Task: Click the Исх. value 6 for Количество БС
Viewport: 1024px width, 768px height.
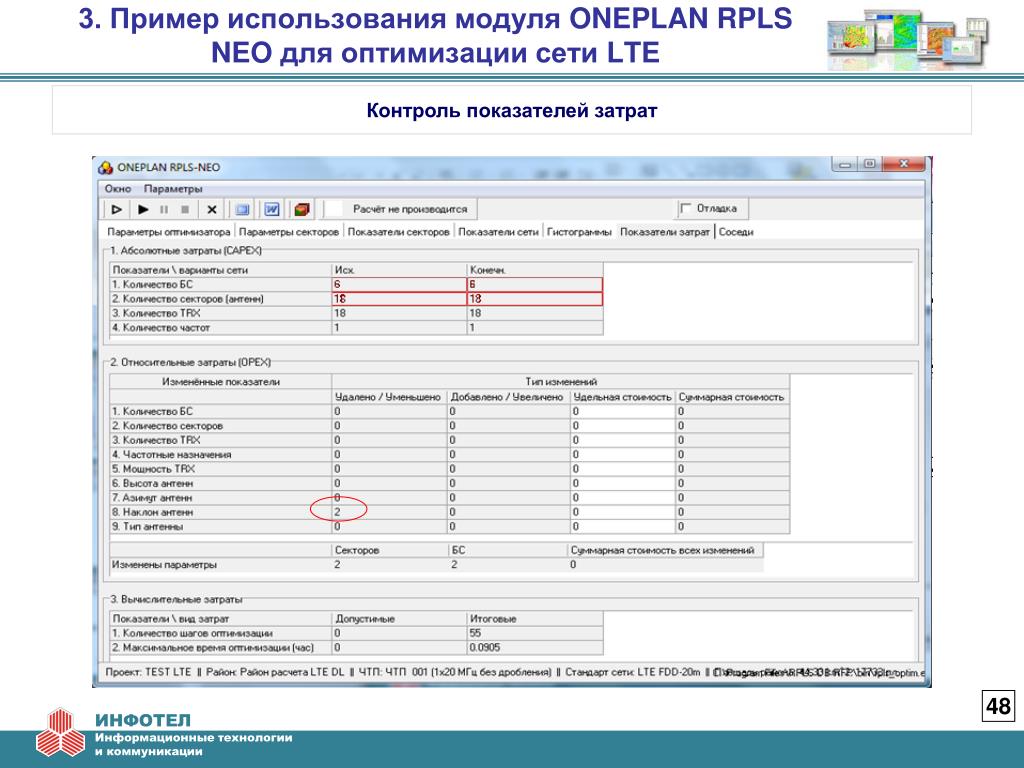Action: (x=399, y=285)
